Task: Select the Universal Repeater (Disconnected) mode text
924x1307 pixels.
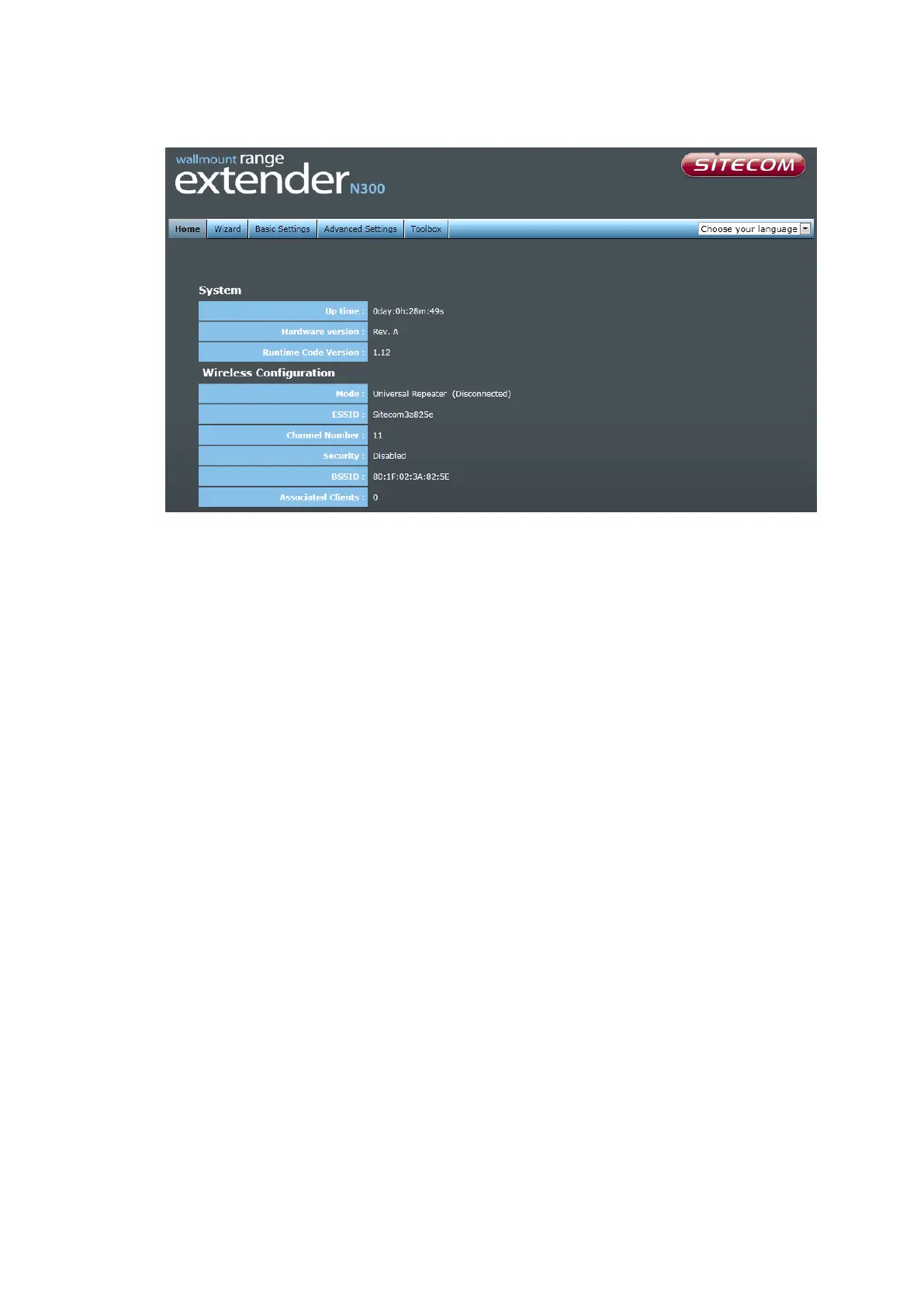Action: 441,394
